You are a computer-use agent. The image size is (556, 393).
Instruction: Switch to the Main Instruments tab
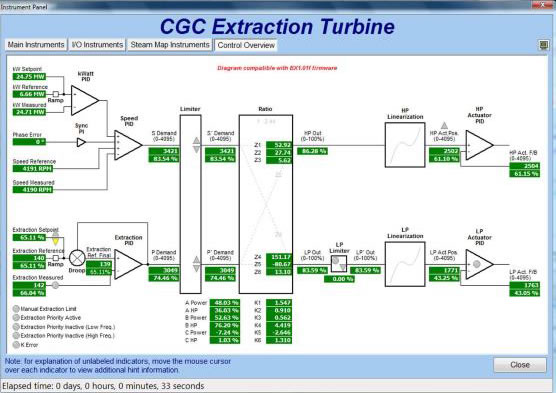click(x=36, y=45)
